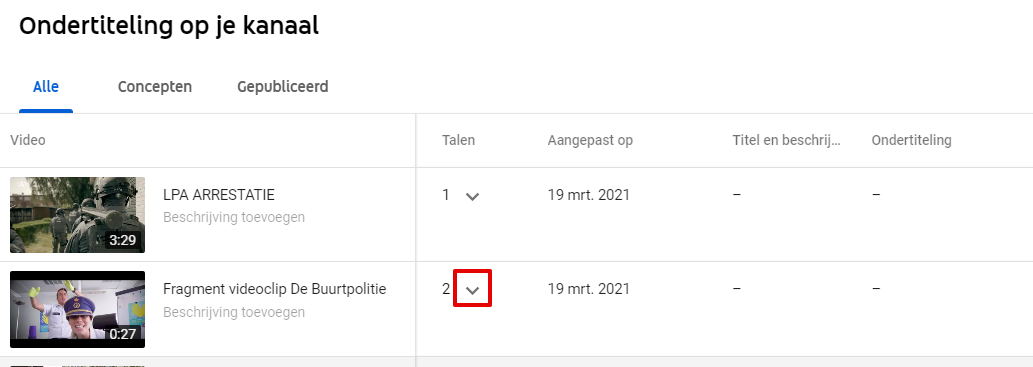Open the De Buurtpolitie video thumbnail

point(78,309)
